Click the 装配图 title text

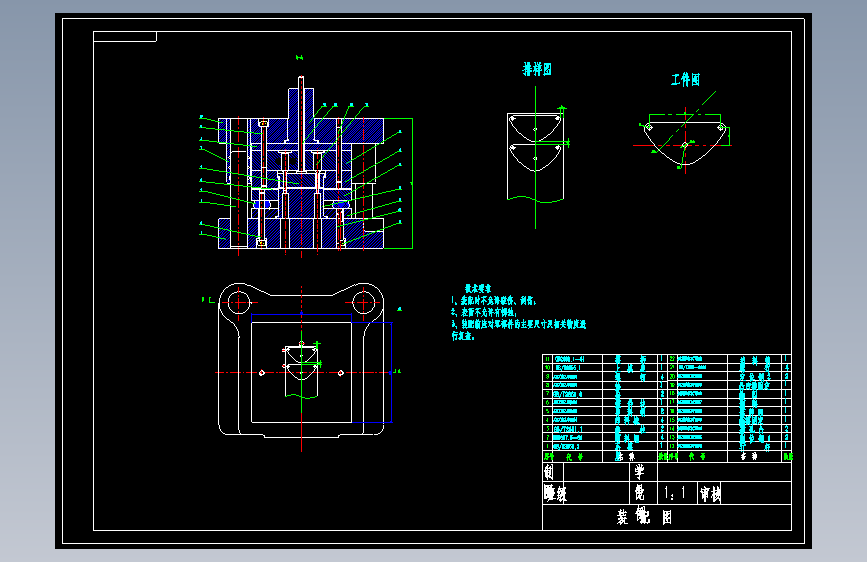[644, 517]
